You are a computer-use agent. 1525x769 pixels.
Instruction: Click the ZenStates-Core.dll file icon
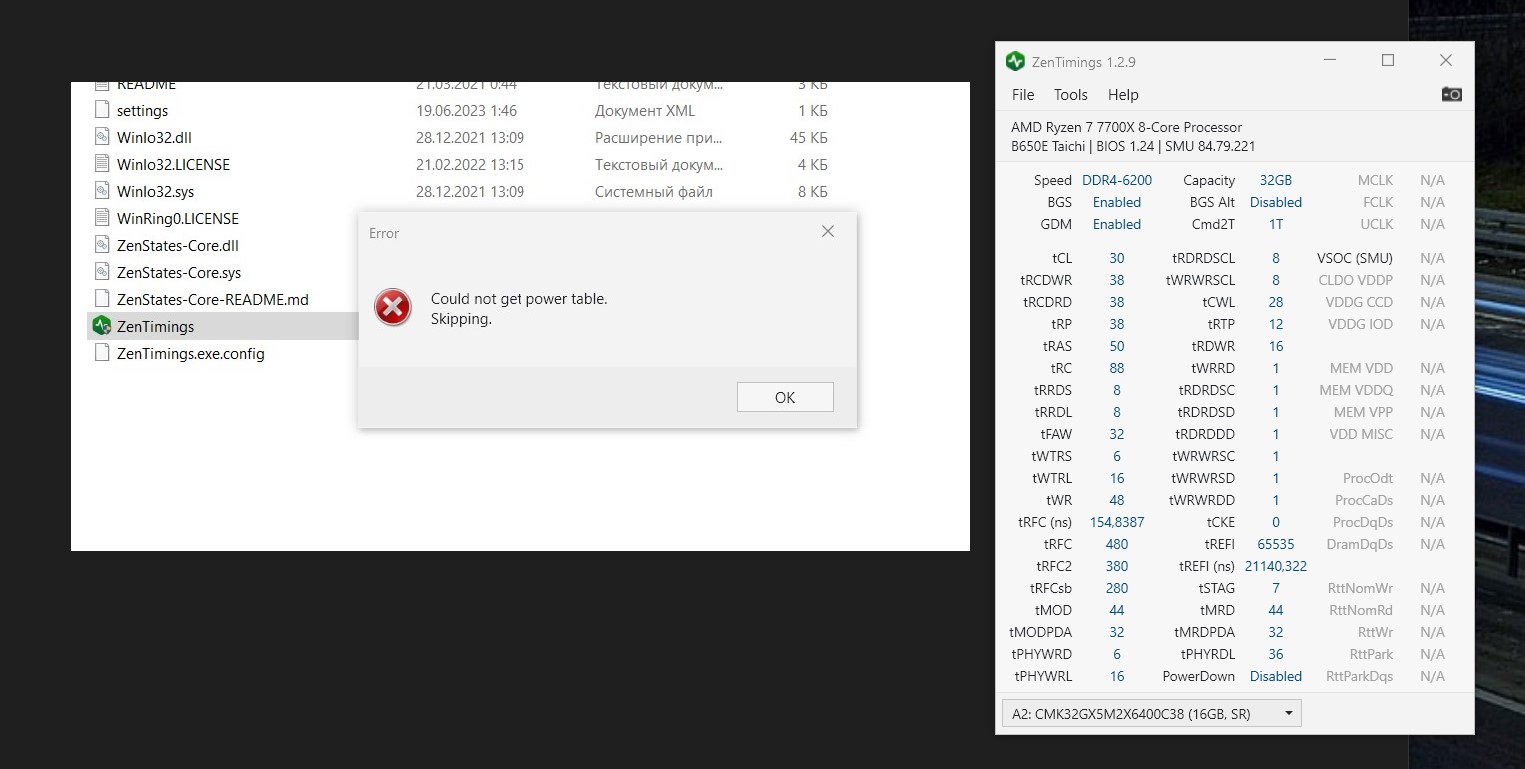(x=101, y=245)
